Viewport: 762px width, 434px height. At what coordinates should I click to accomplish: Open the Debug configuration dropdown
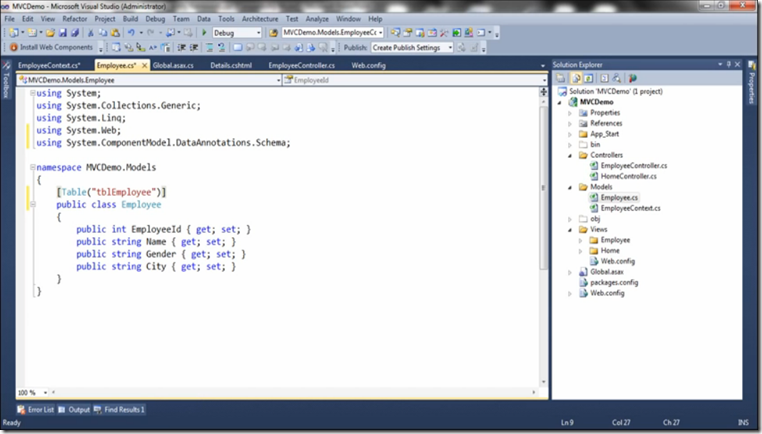click(237, 33)
